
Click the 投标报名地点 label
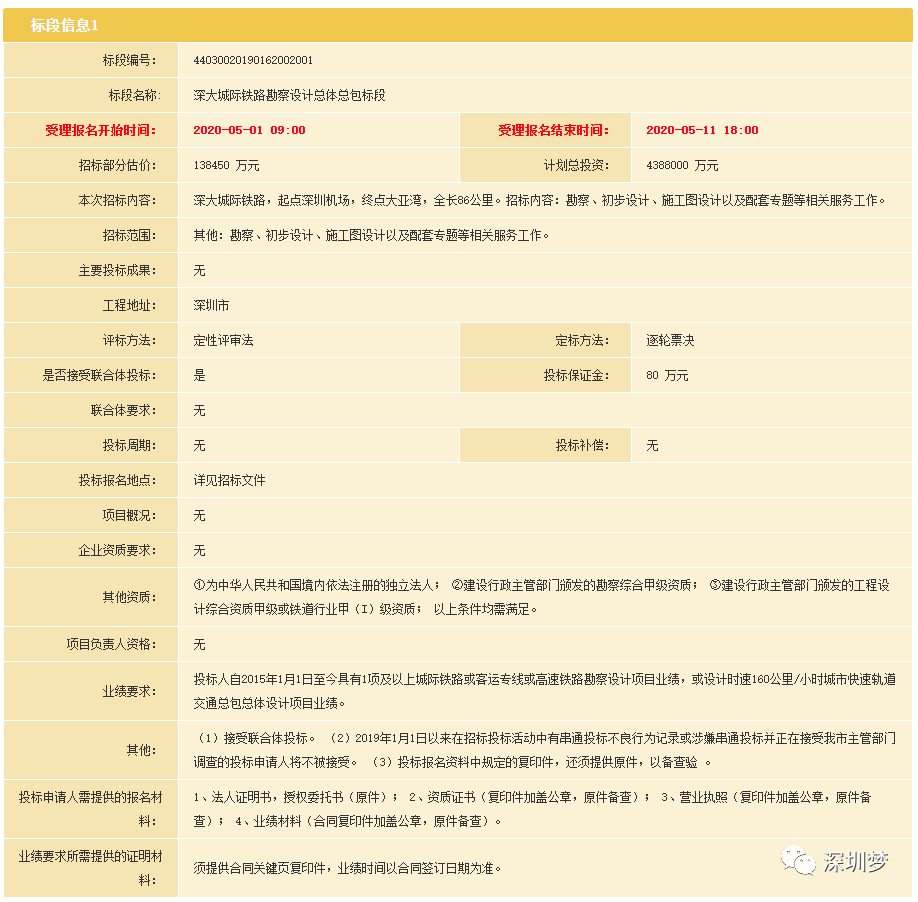118,481
